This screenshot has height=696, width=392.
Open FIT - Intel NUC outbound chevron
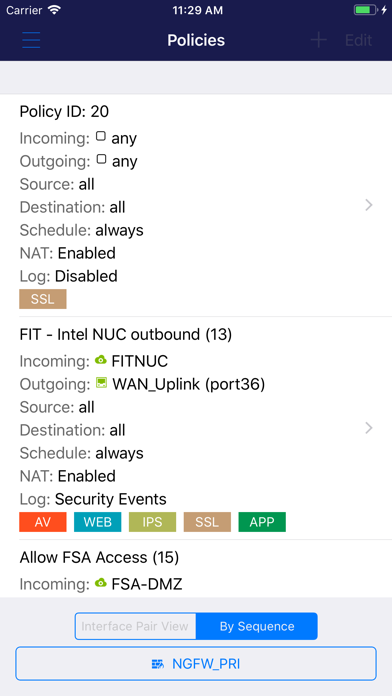tap(368, 428)
